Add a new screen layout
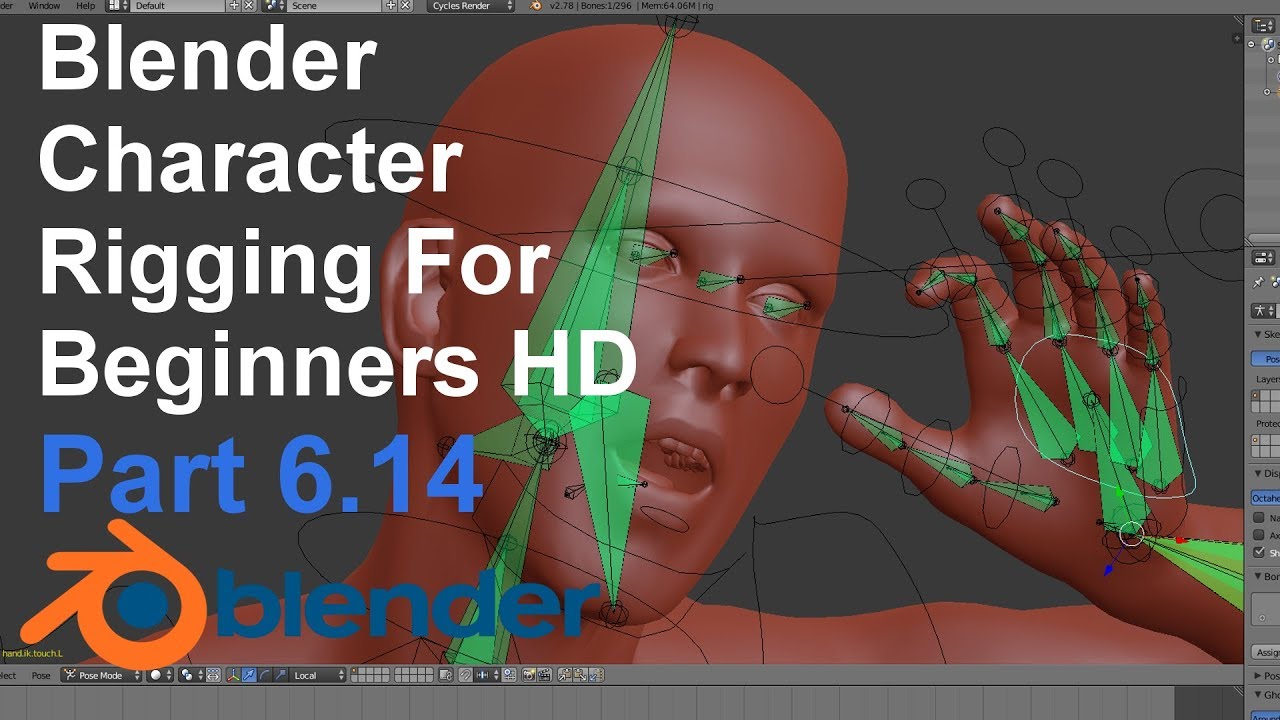Screen dimensions: 1280x720 pos(235,6)
